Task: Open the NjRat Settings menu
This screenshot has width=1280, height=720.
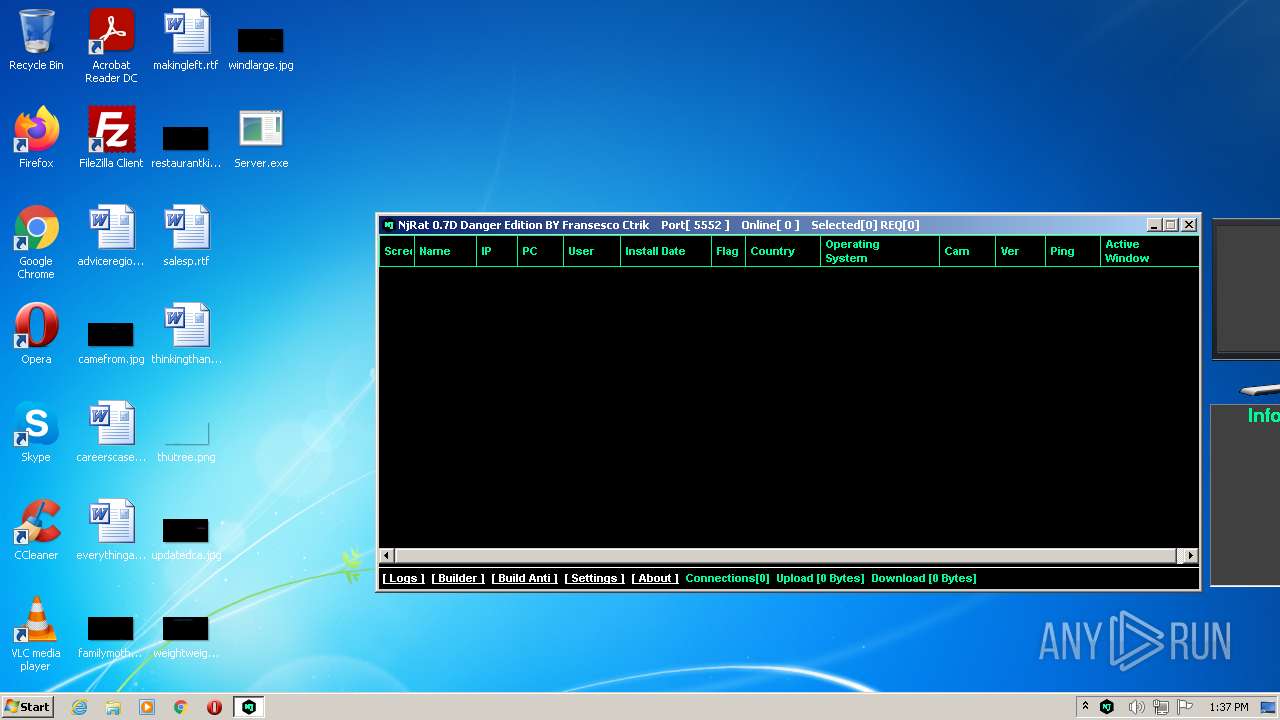Action: coord(594,578)
